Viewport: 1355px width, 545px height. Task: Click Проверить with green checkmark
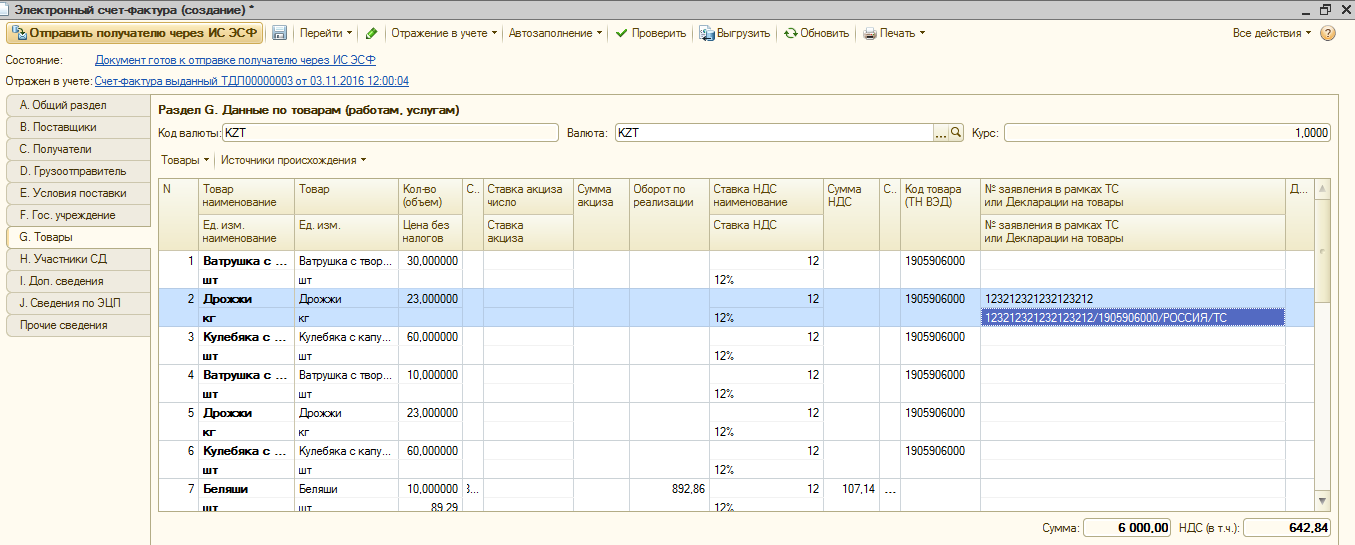point(650,33)
